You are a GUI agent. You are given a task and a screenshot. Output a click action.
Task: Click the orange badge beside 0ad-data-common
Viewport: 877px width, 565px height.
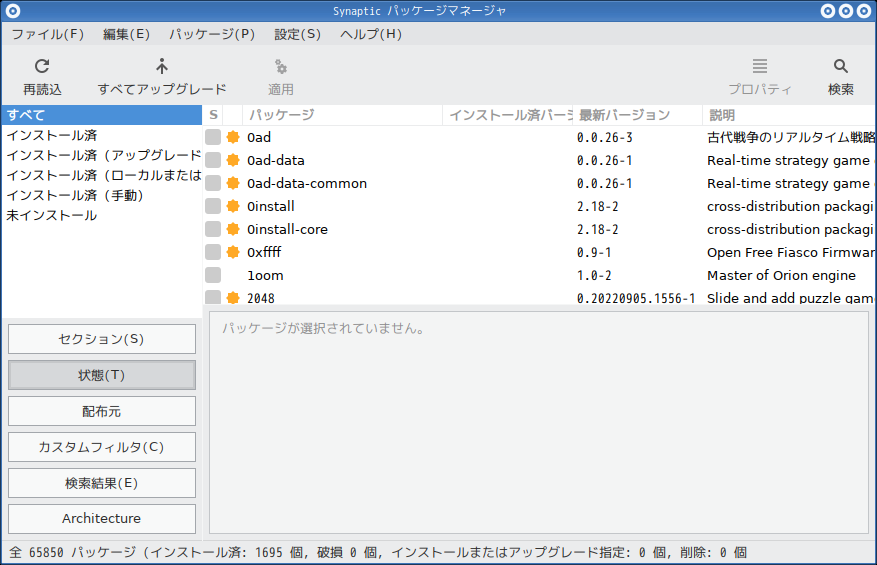233,183
